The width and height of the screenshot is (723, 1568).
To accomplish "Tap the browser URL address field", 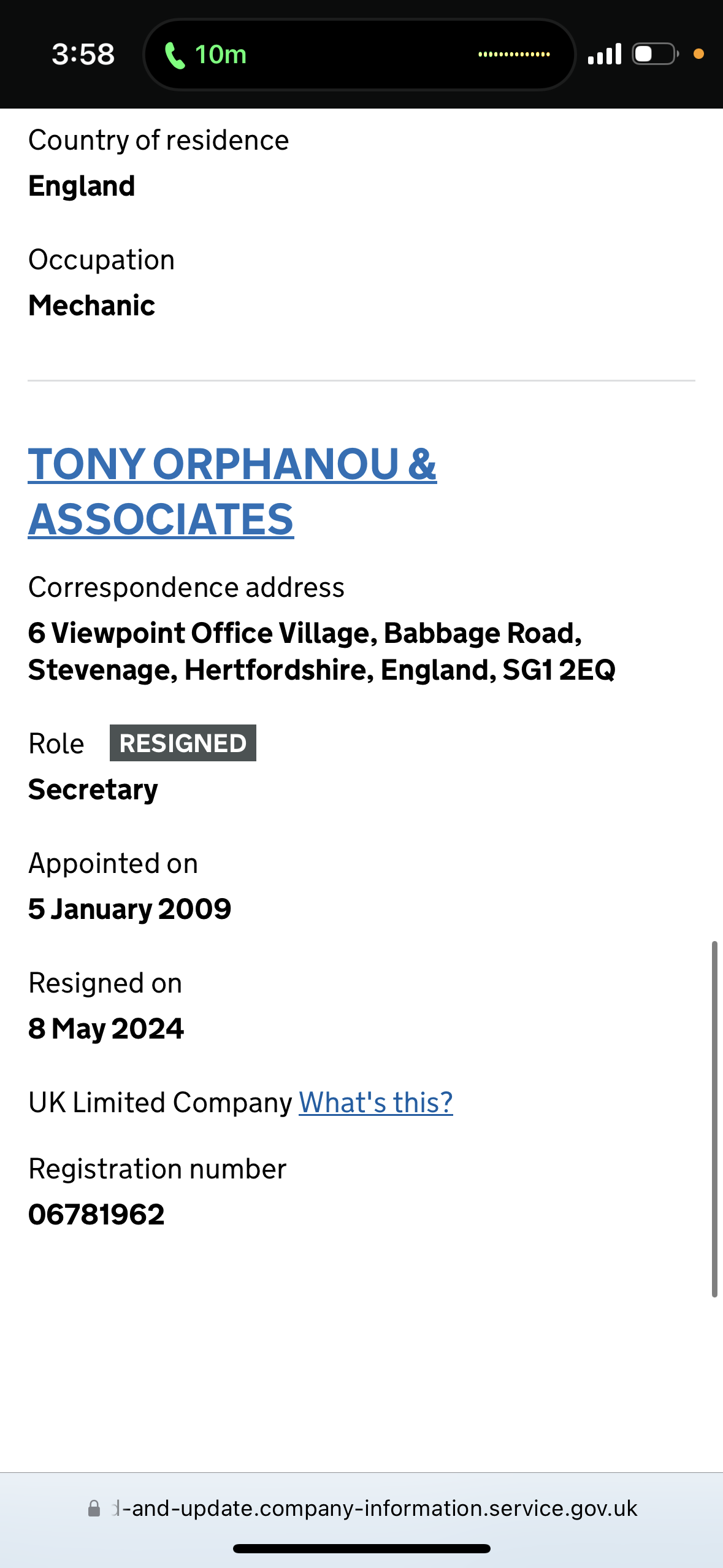I will [374, 1508].
